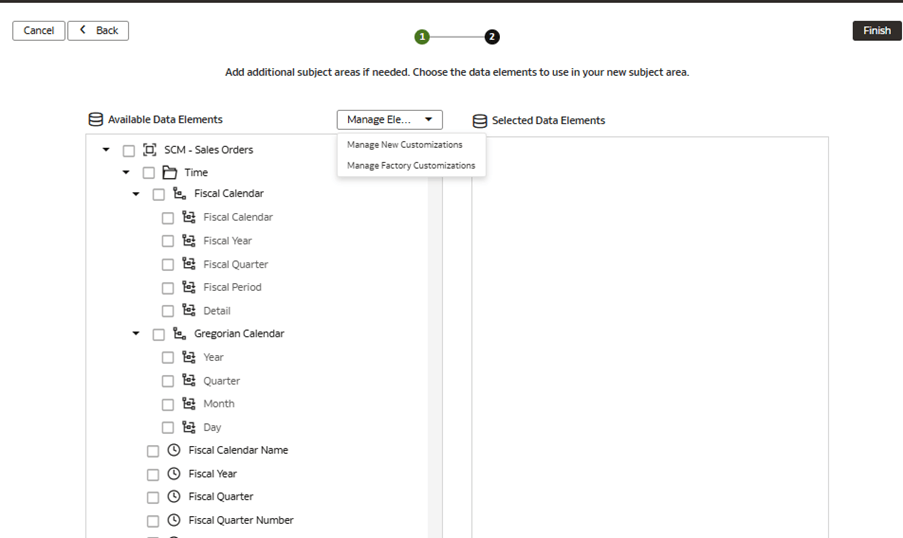
Task: Tick the Fiscal Period checkbox
Action: click(x=168, y=288)
